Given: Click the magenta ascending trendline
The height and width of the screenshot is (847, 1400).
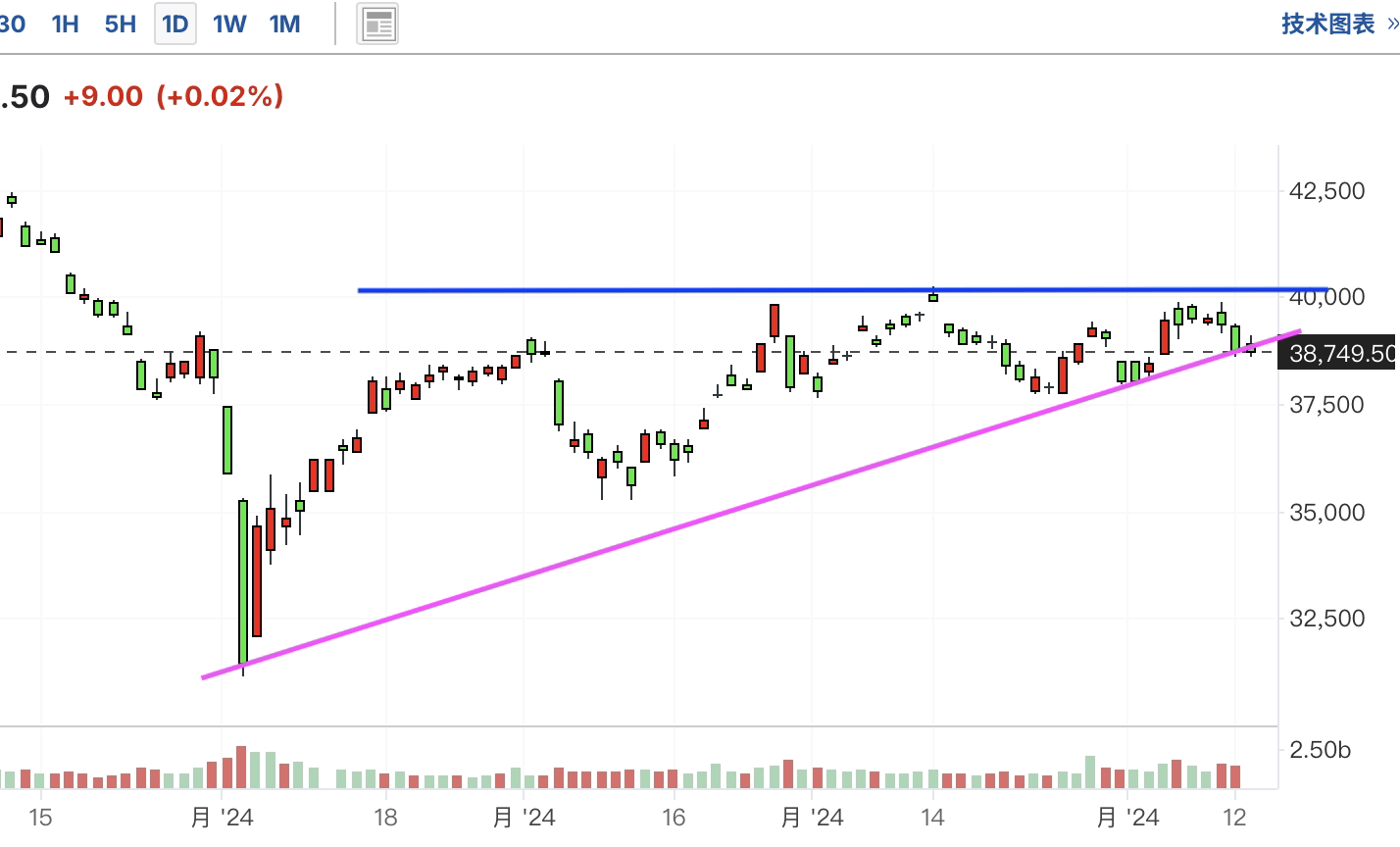Looking at the screenshot, I should click(x=751, y=504).
